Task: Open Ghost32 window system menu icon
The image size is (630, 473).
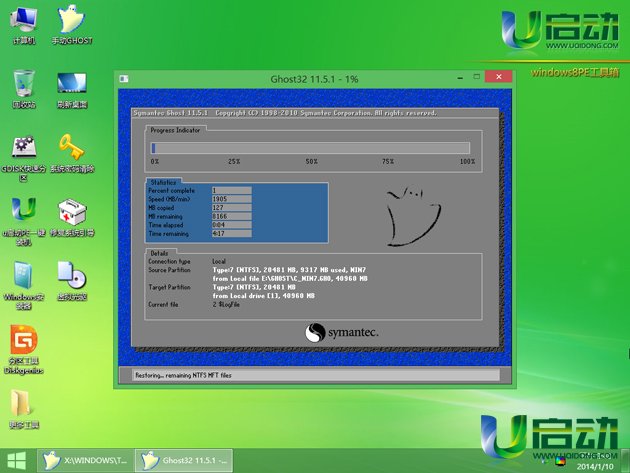Action: point(124,79)
